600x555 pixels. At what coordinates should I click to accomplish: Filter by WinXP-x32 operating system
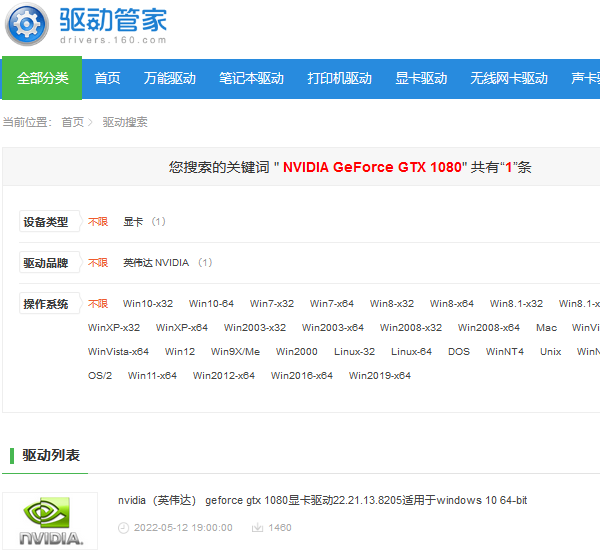114,328
